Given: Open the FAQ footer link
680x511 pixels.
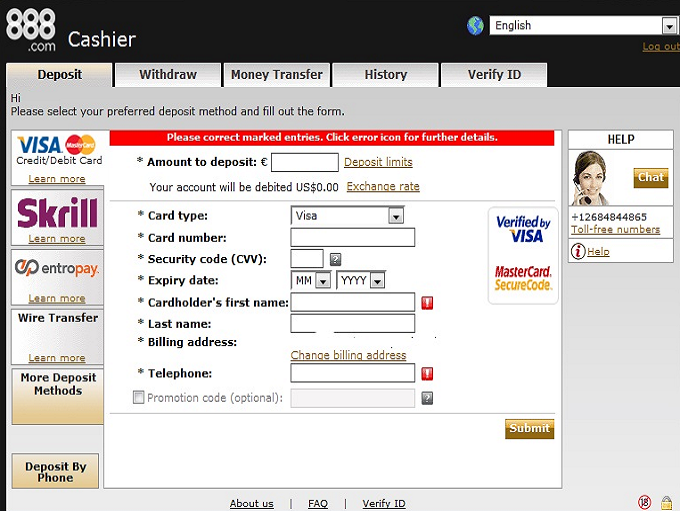Looking at the screenshot, I should [x=318, y=504].
